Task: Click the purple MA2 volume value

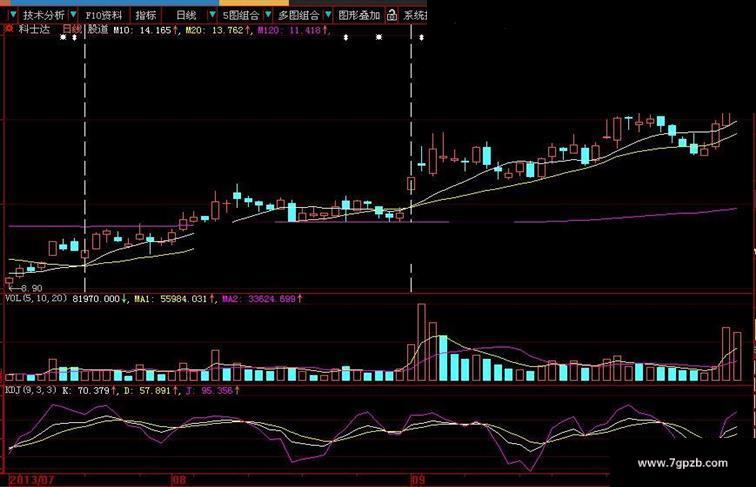Action: [259, 299]
